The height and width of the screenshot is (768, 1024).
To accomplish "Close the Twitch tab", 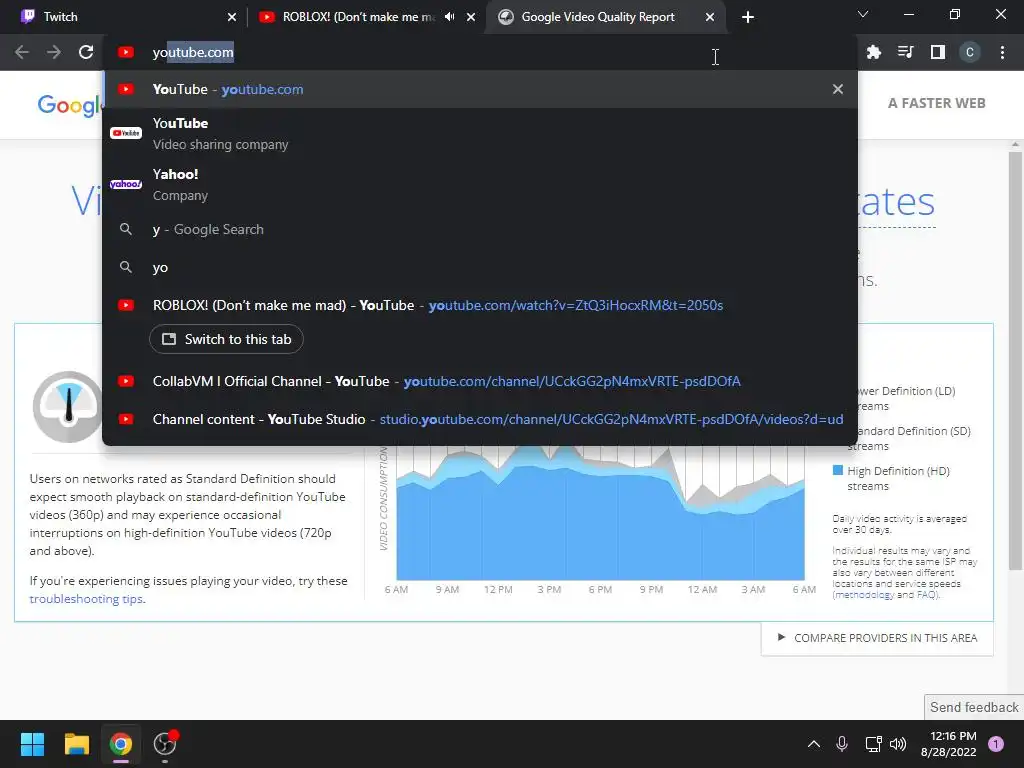I will tap(231, 17).
